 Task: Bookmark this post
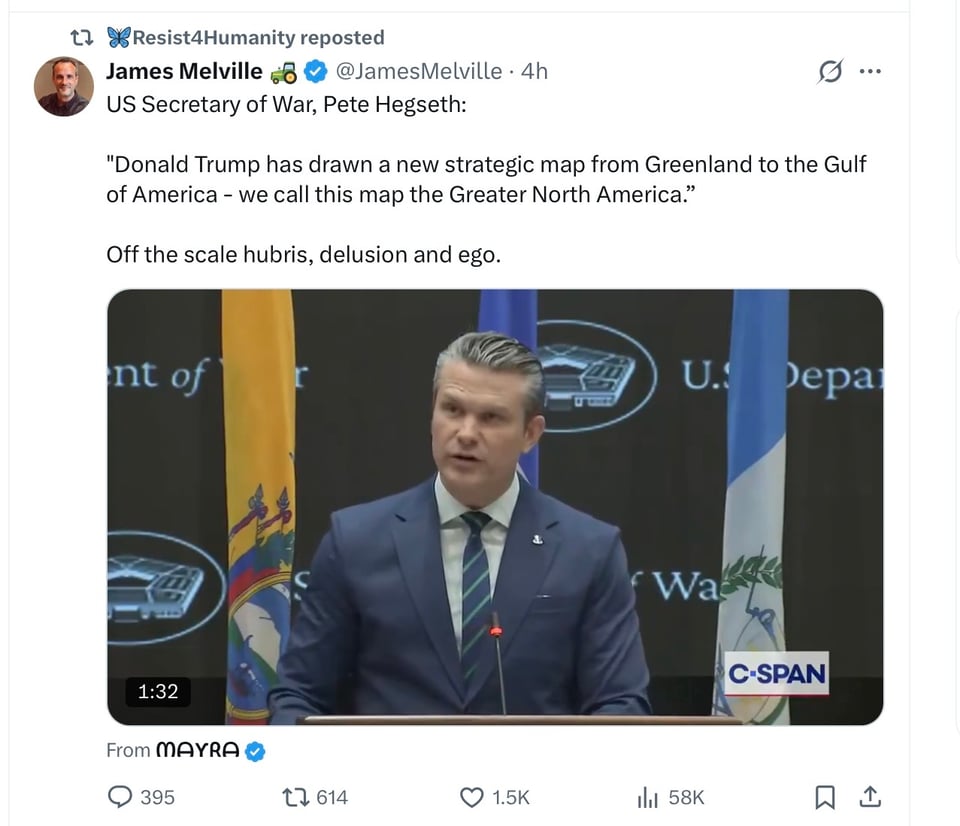pyautogui.click(x=825, y=797)
